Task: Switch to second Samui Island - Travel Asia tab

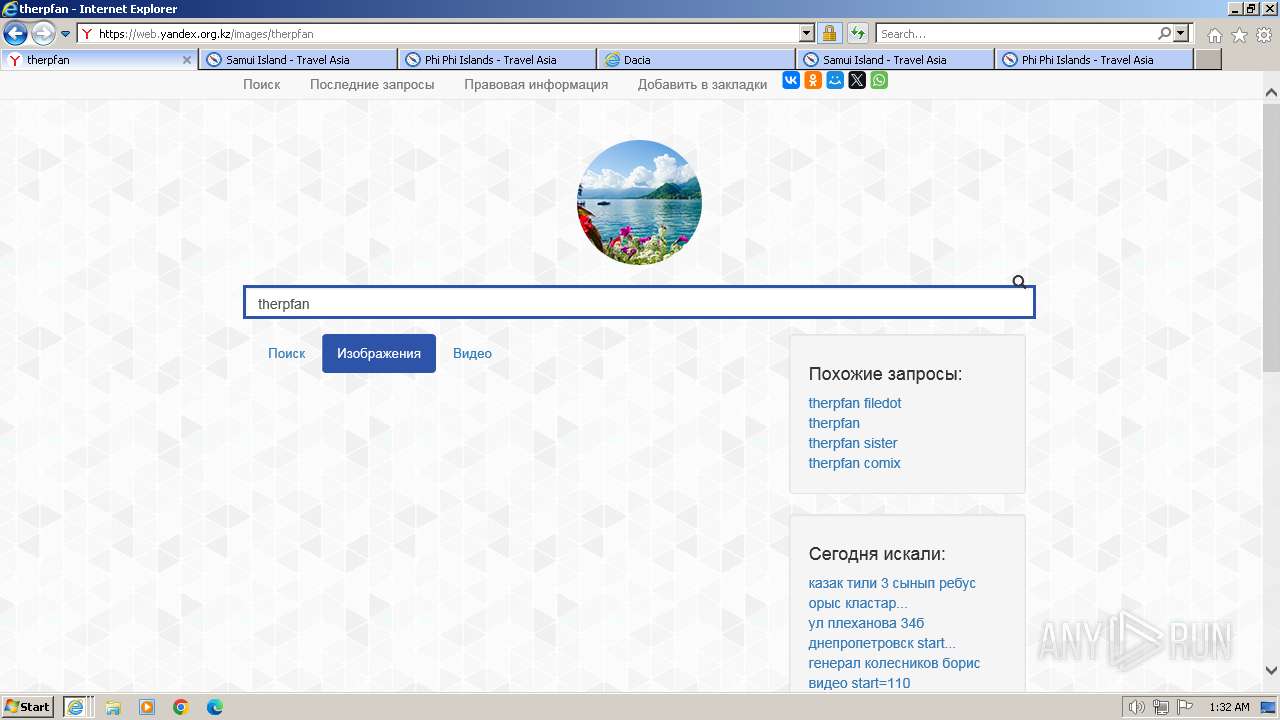Action: pyautogui.click(x=895, y=60)
